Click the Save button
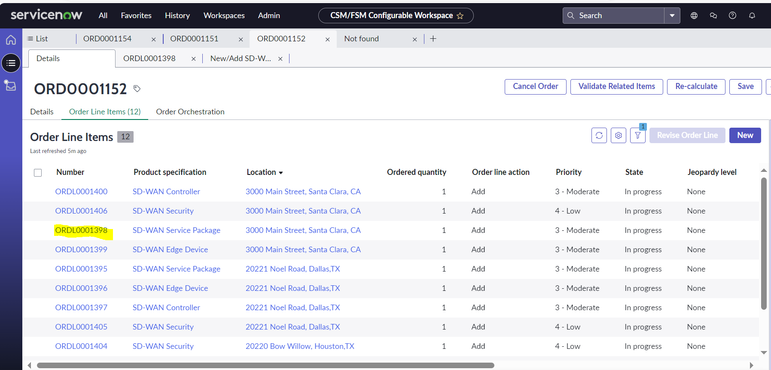 pyautogui.click(x=745, y=87)
